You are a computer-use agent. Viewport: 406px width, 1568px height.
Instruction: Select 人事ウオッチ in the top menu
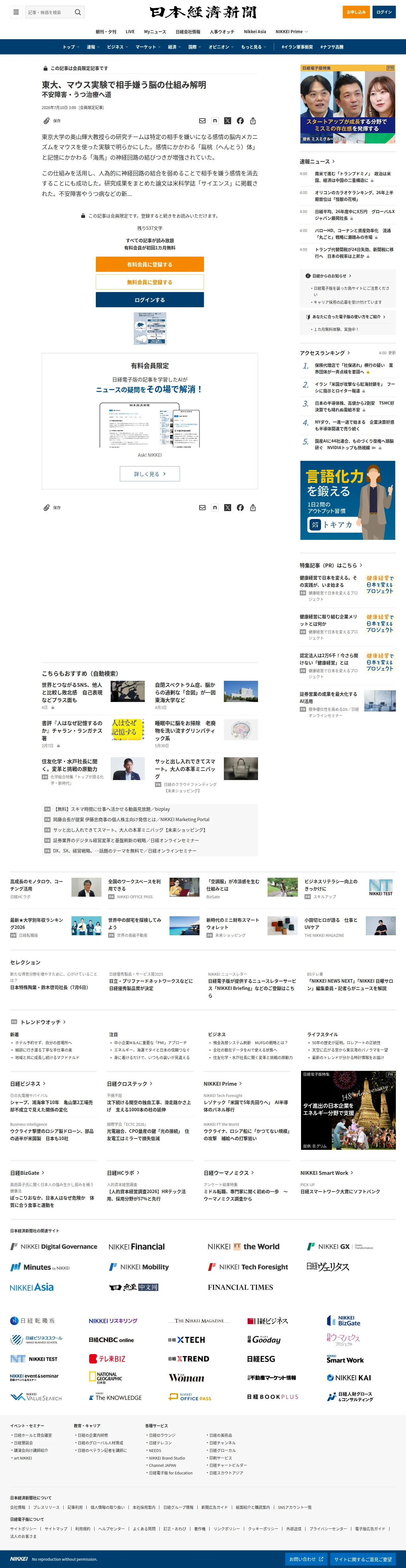(x=222, y=32)
